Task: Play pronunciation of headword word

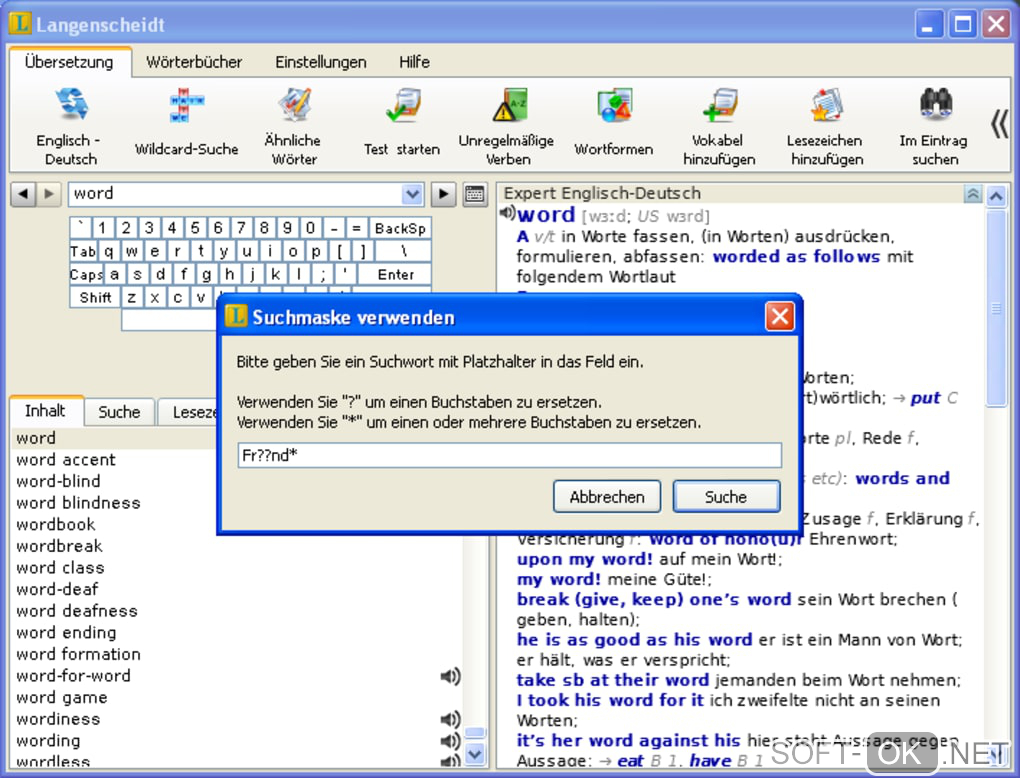Action: (x=507, y=213)
